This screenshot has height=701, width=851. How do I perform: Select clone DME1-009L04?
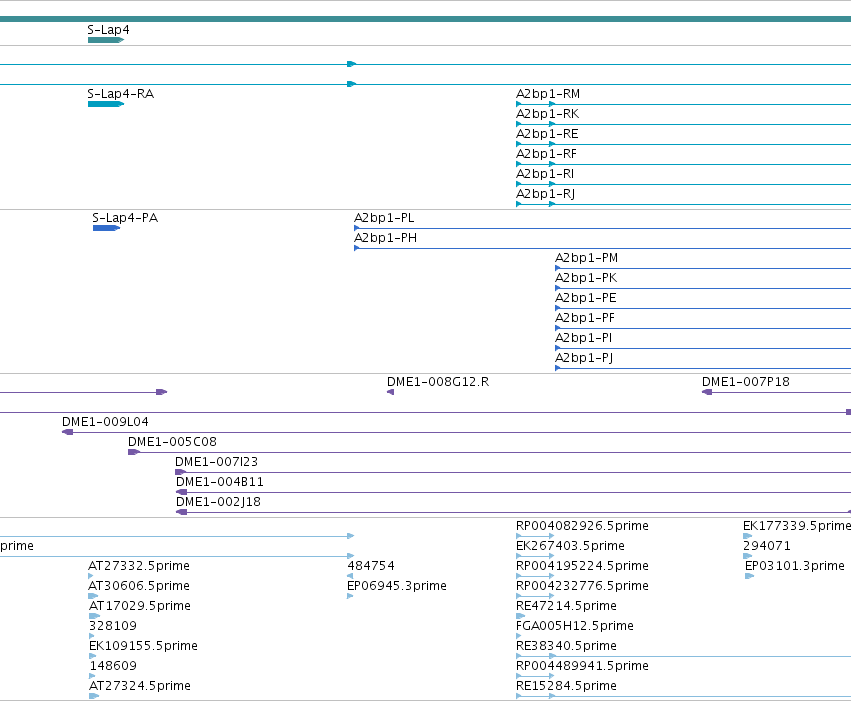click(x=105, y=422)
